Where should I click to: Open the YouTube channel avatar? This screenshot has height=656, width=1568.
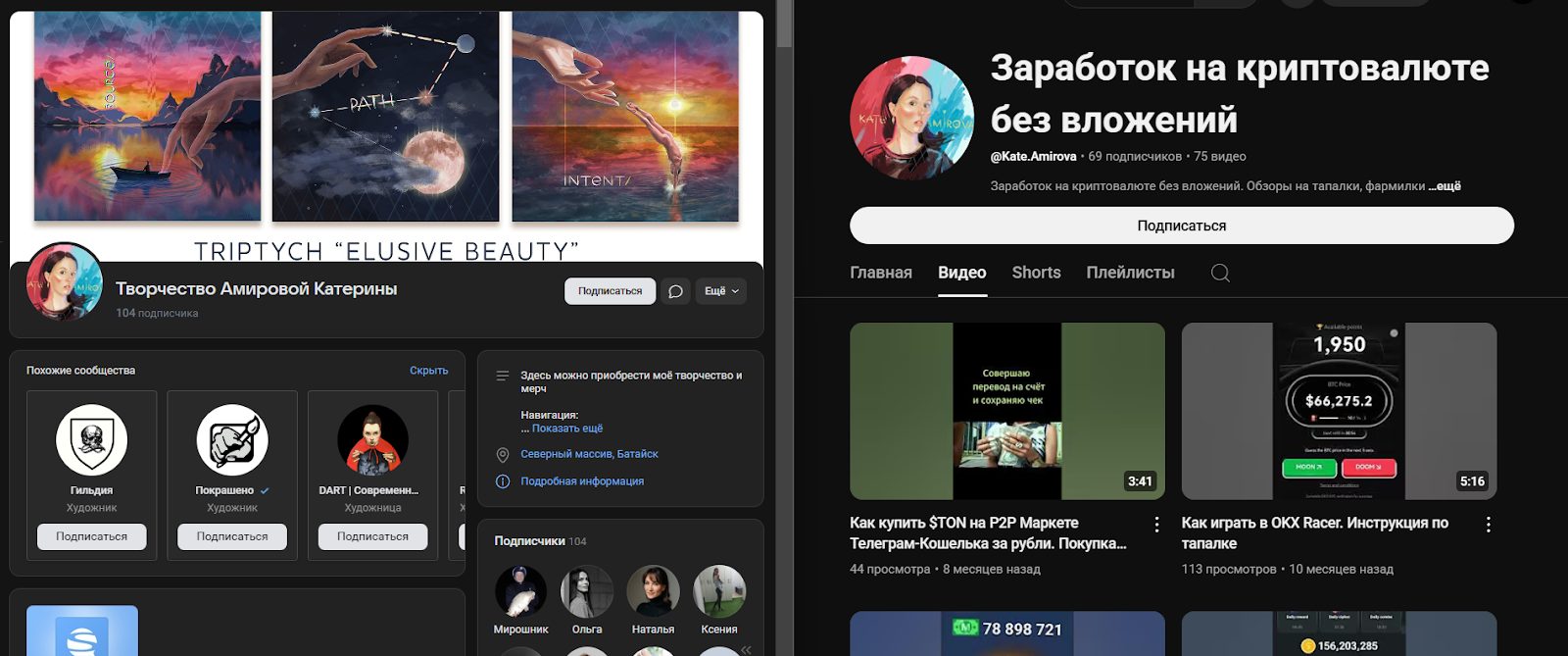point(911,119)
